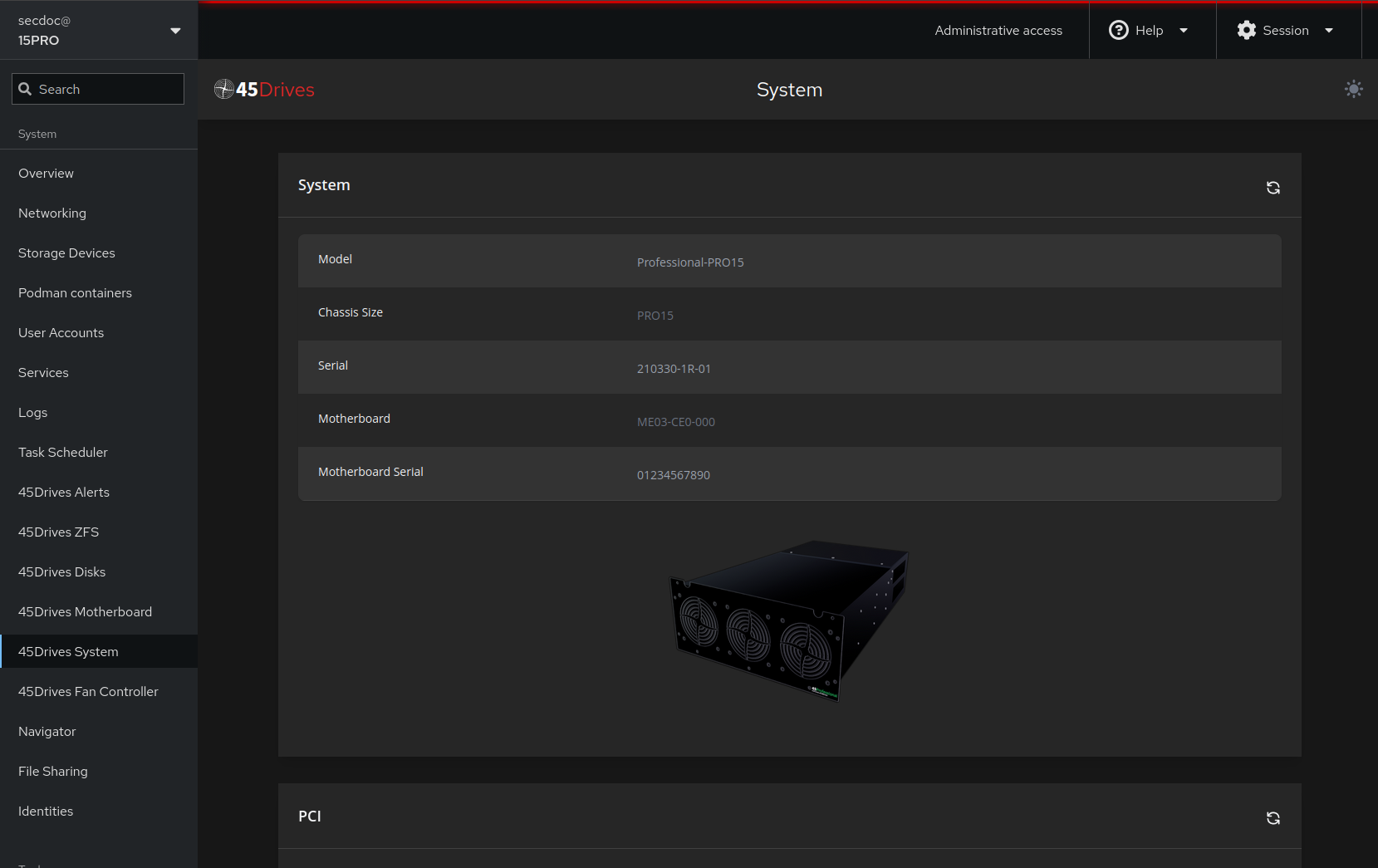Open Logs in the sidebar
Screen dimensions: 1378x868
tap(99, 412)
